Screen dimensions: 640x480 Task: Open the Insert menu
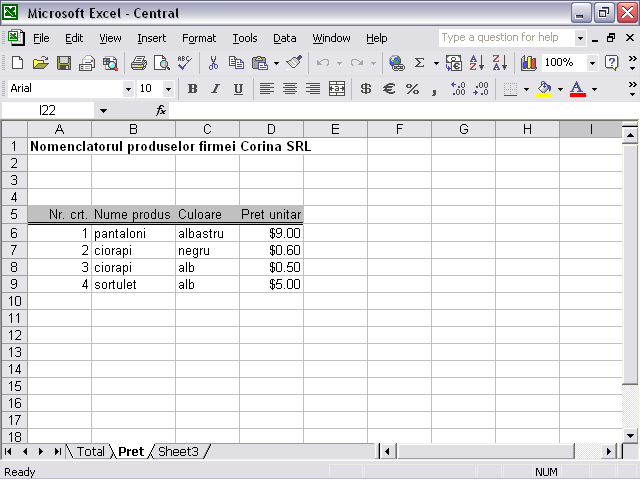[151, 38]
